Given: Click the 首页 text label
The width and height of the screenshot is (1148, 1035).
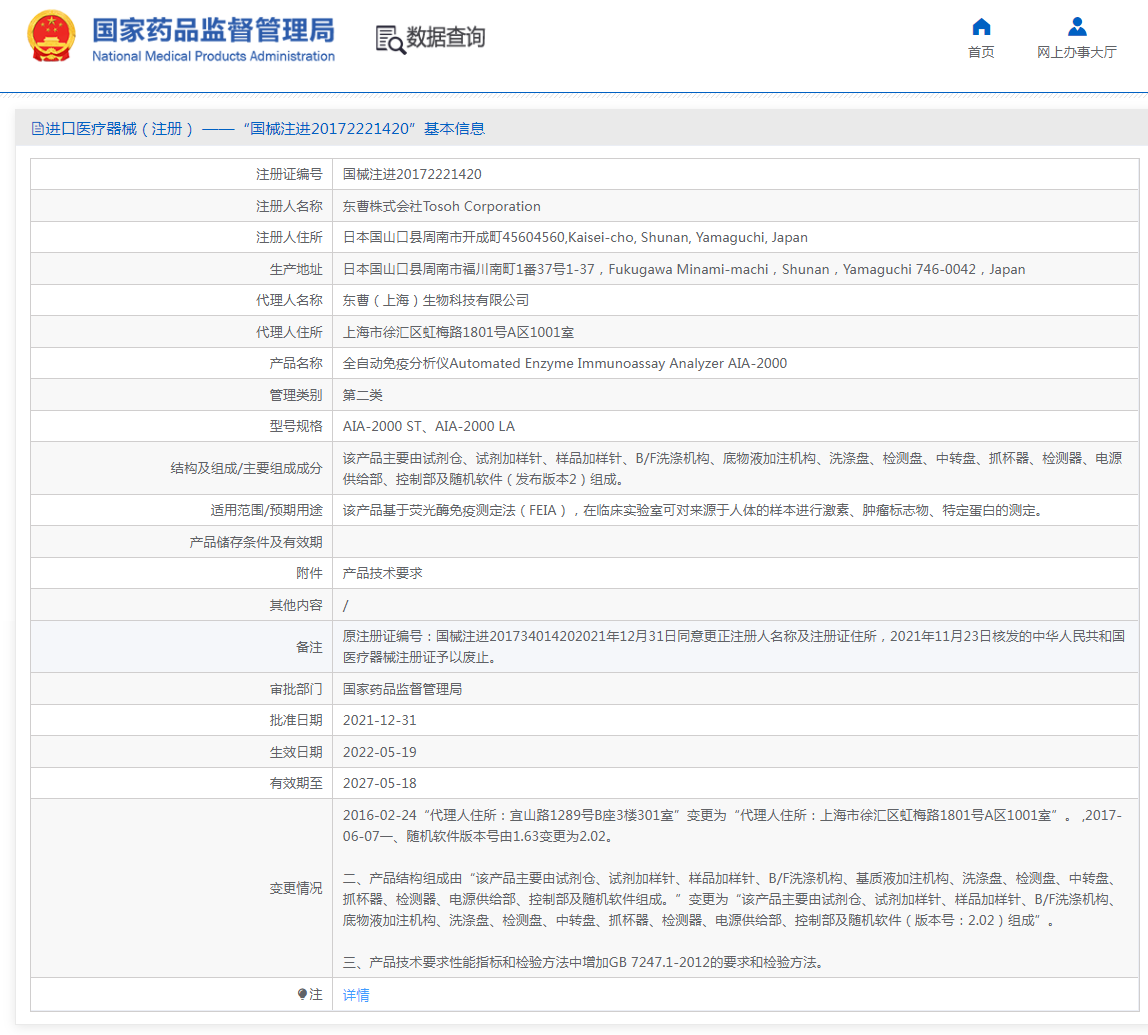Looking at the screenshot, I should click(x=981, y=52).
